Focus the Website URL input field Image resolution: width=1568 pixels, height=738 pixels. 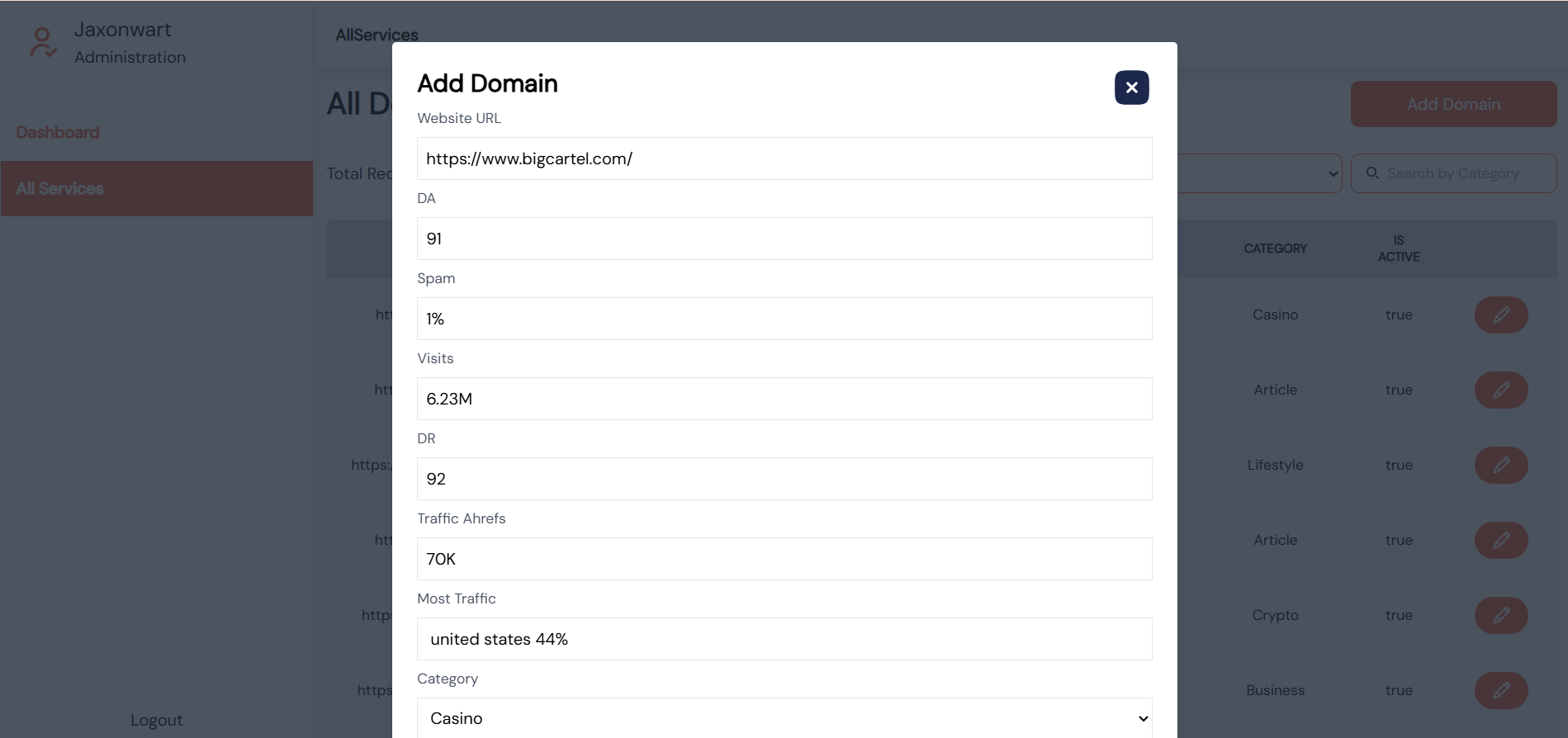(x=784, y=158)
